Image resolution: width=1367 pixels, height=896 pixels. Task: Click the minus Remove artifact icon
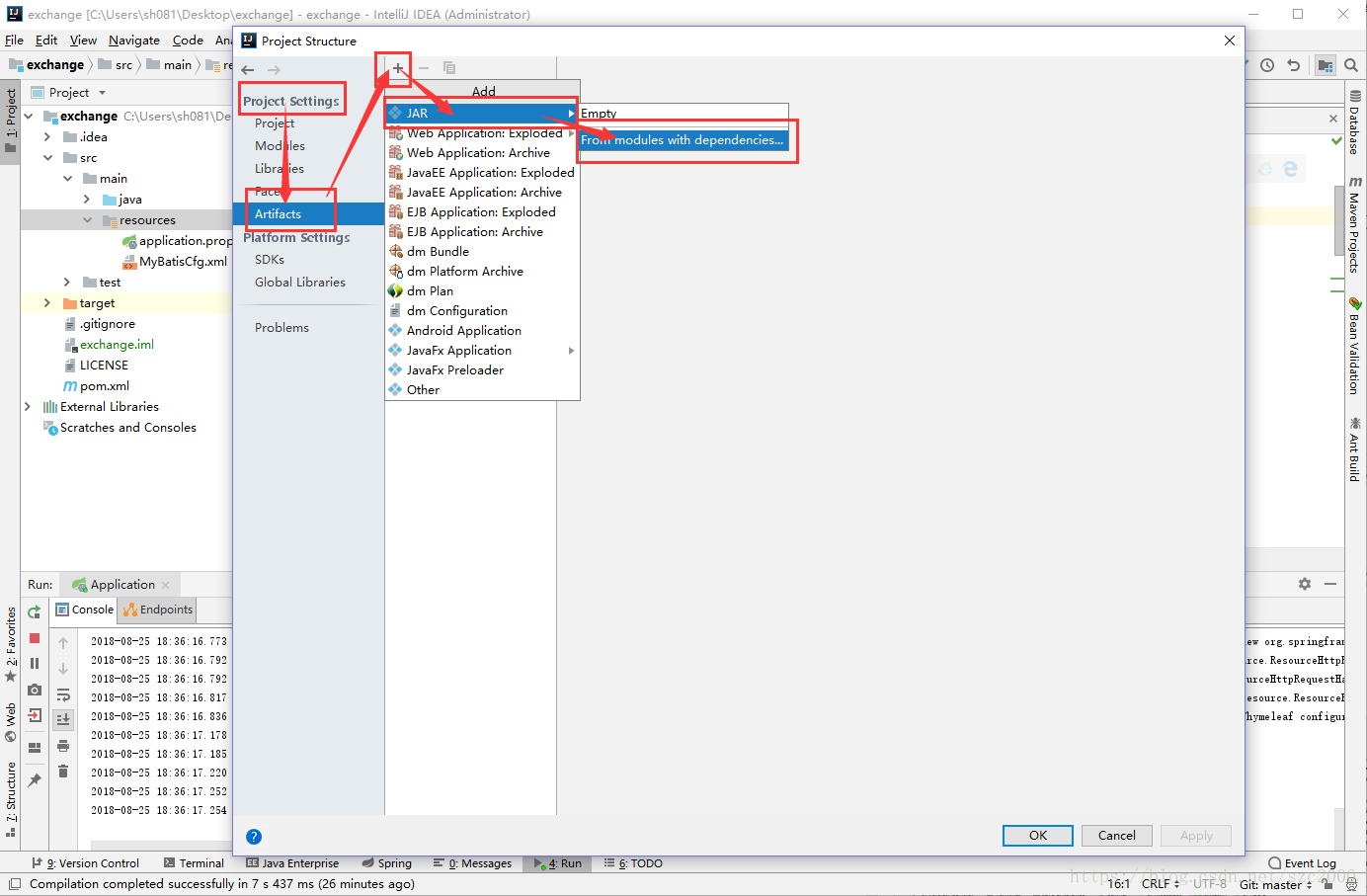tap(424, 68)
